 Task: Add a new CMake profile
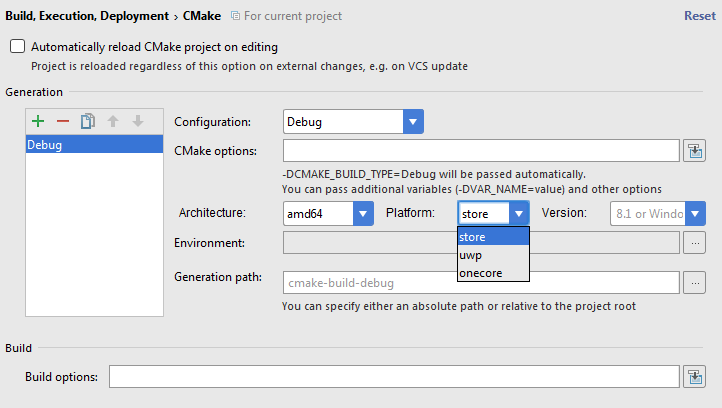38,121
